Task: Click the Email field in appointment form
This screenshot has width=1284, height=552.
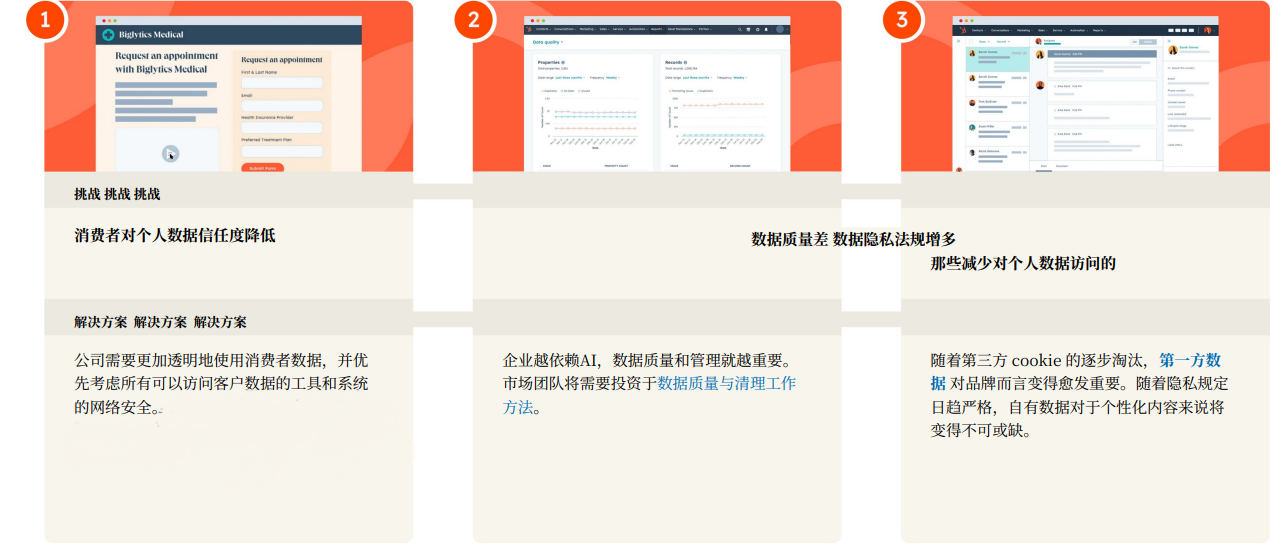Action: pos(282,105)
